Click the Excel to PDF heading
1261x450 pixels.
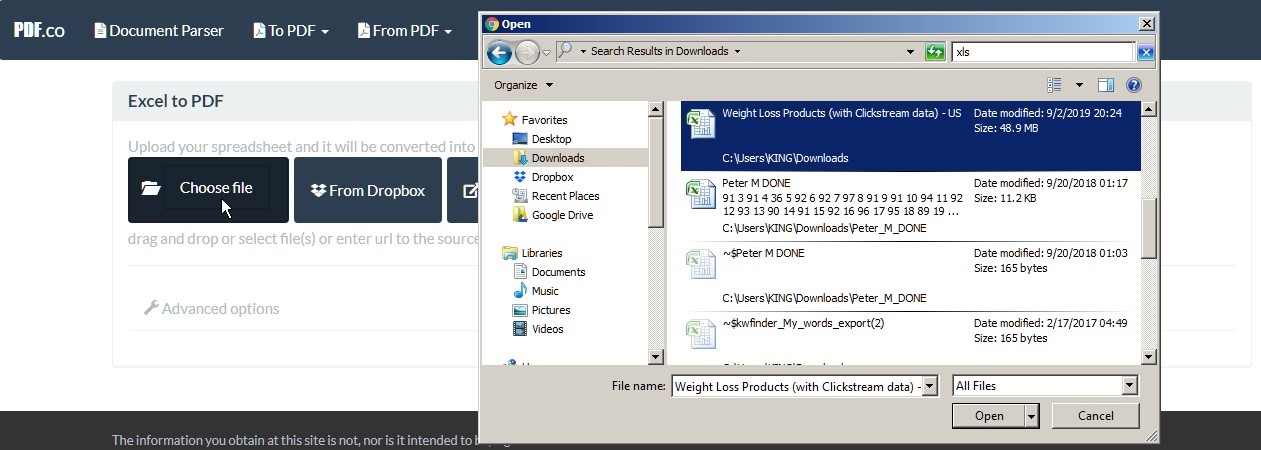176,101
